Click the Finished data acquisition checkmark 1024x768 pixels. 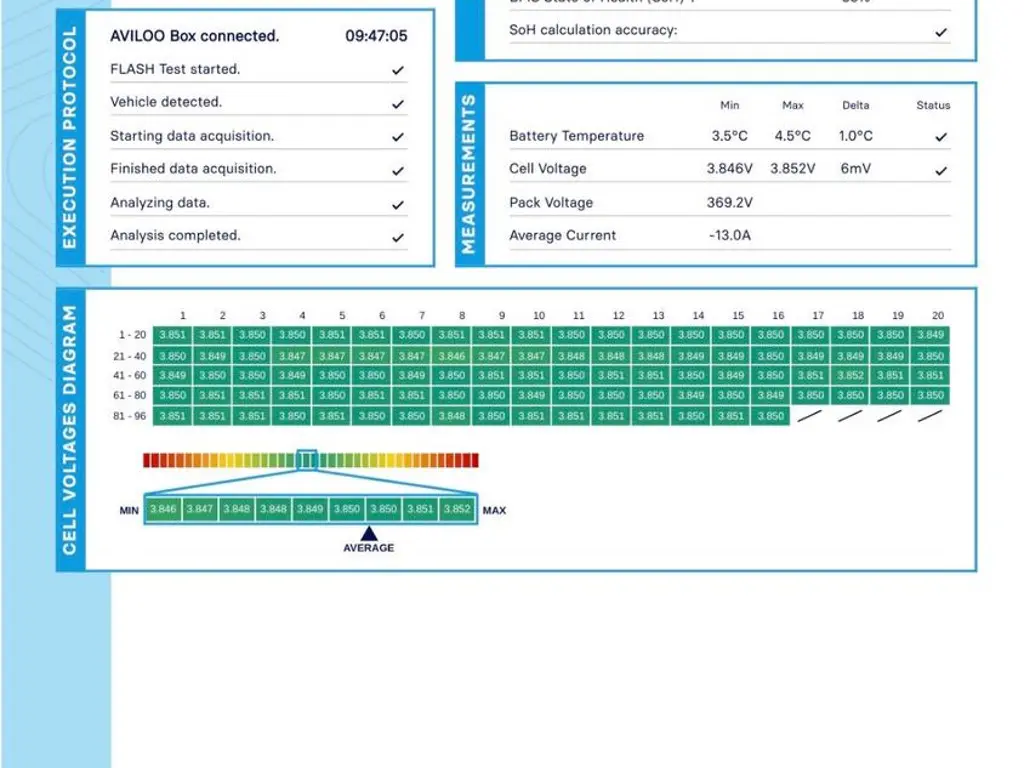[x=398, y=170]
